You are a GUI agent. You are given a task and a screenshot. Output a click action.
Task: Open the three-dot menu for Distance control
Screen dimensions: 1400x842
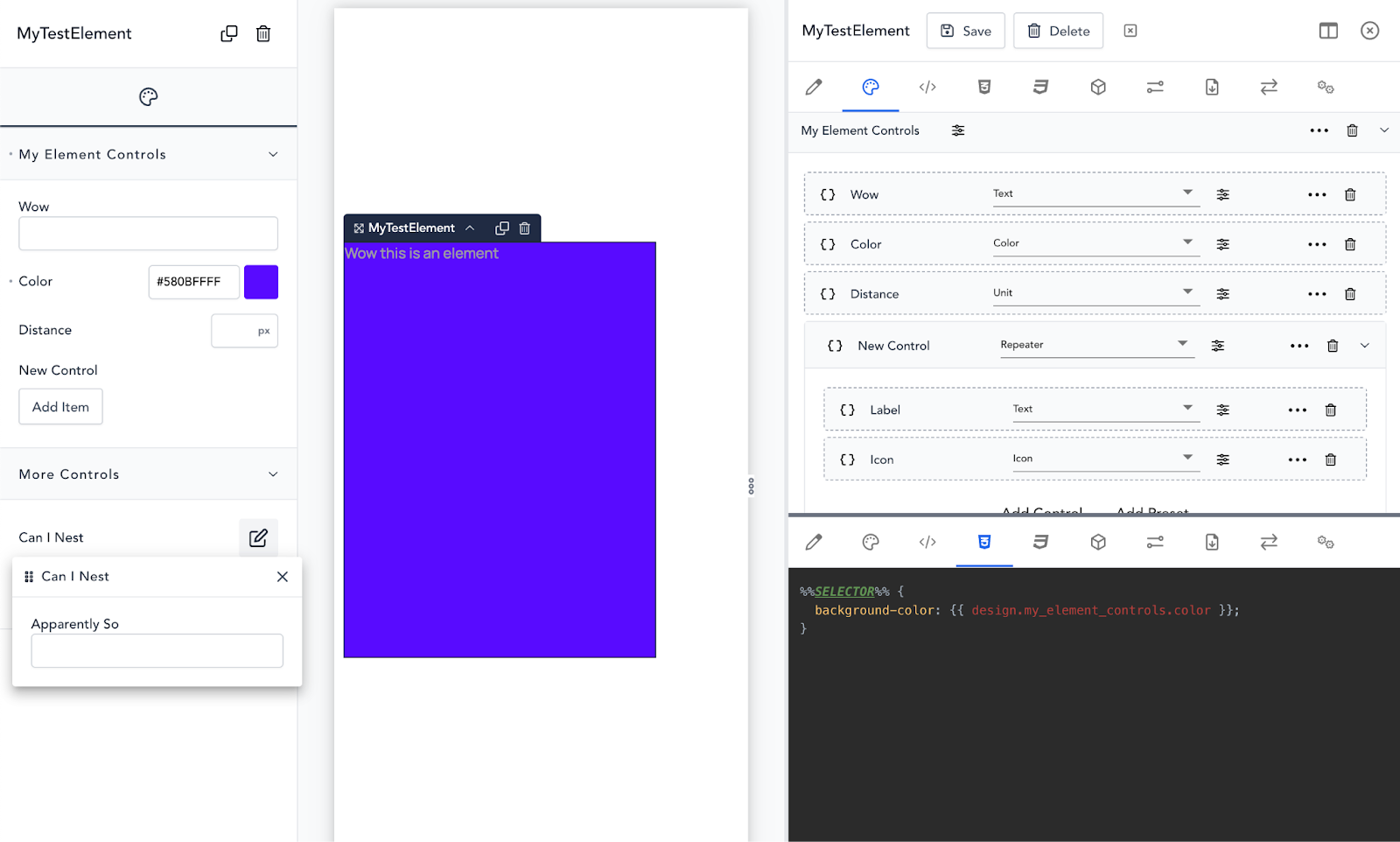click(x=1317, y=294)
